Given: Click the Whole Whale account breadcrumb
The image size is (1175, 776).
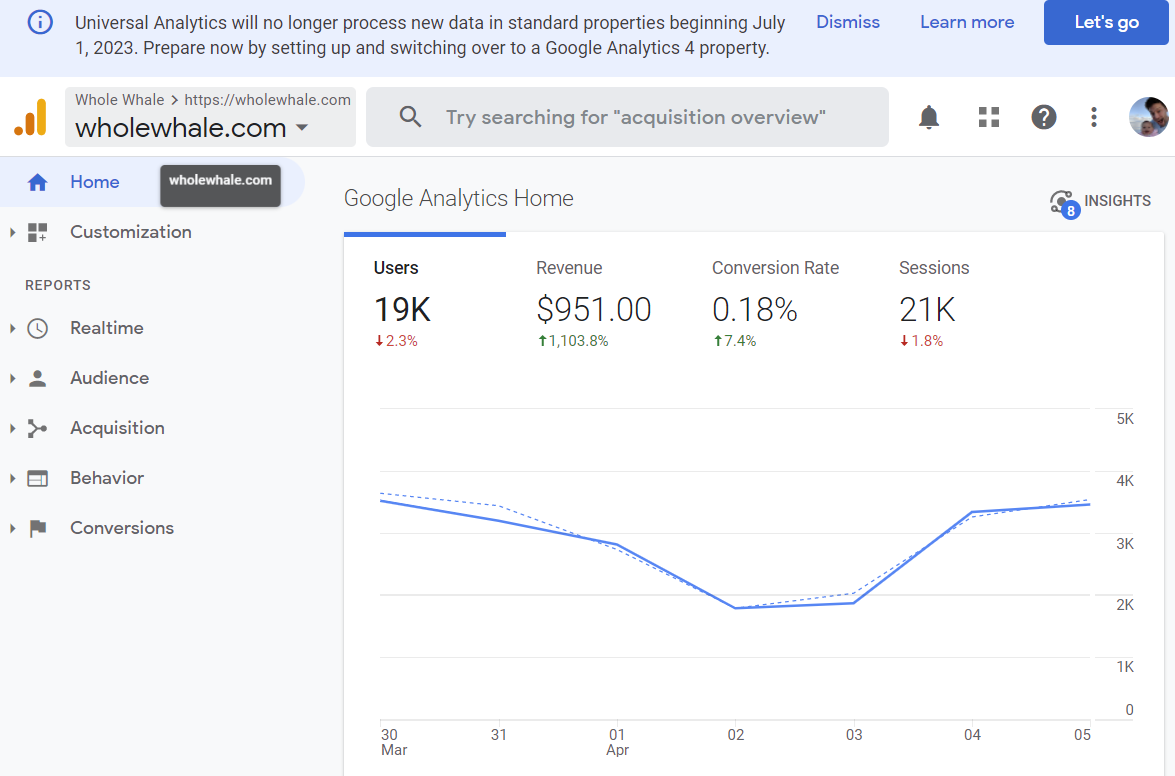Looking at the screenshot, I should pos(119,100).
